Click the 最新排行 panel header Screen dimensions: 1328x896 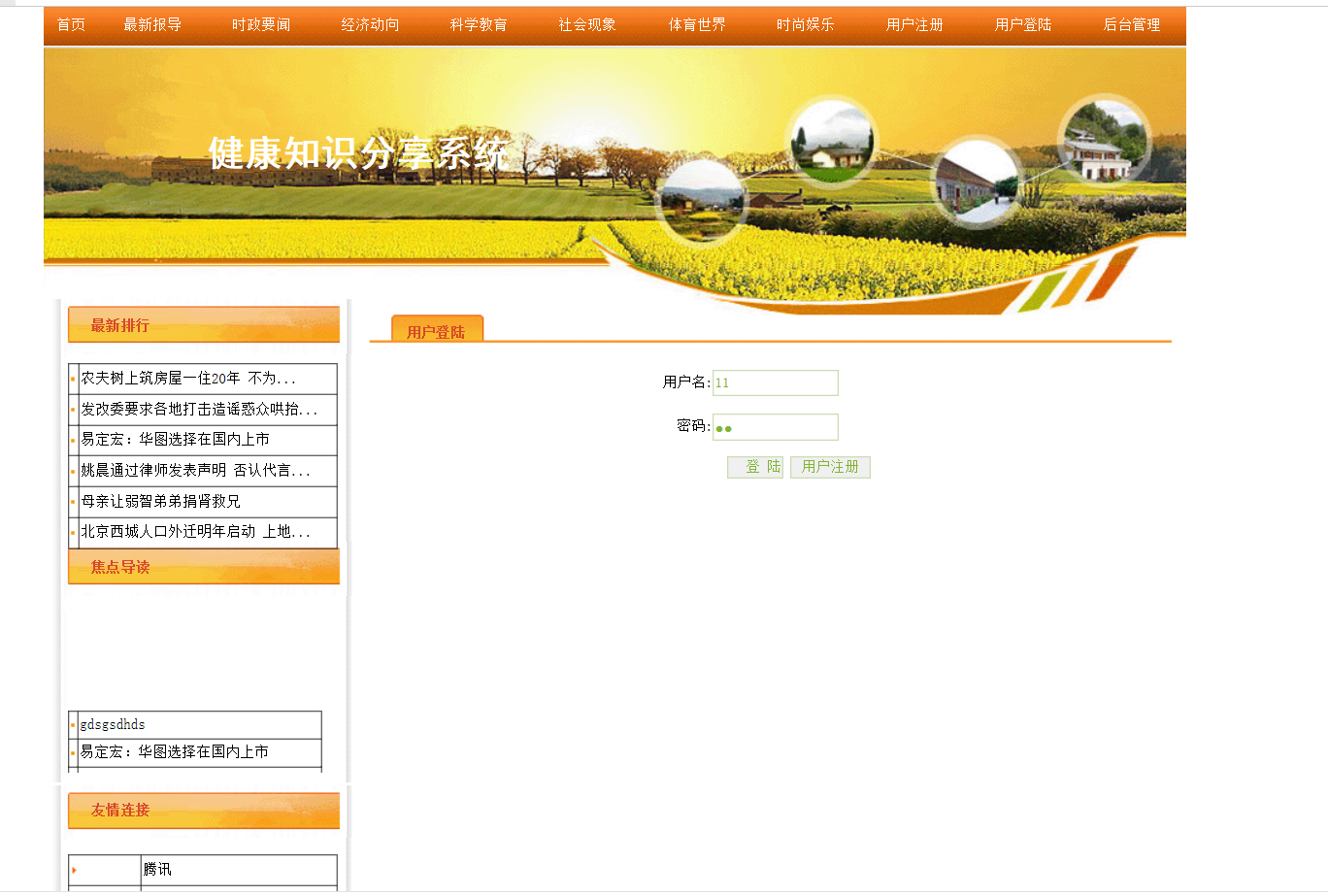pyautogui.click(x=204, y=325)
